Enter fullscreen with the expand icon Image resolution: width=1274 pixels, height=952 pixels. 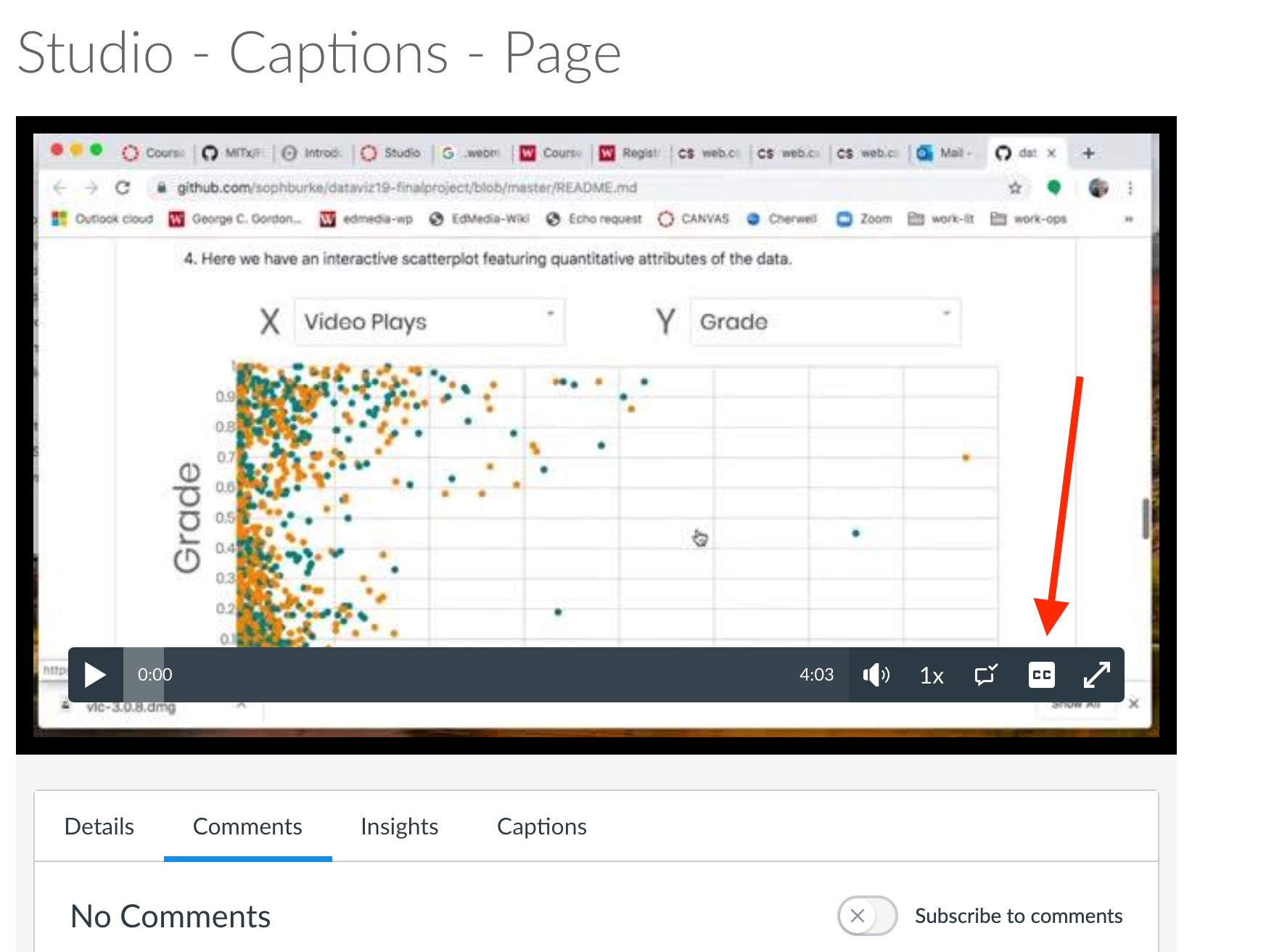click(1097, 676)
